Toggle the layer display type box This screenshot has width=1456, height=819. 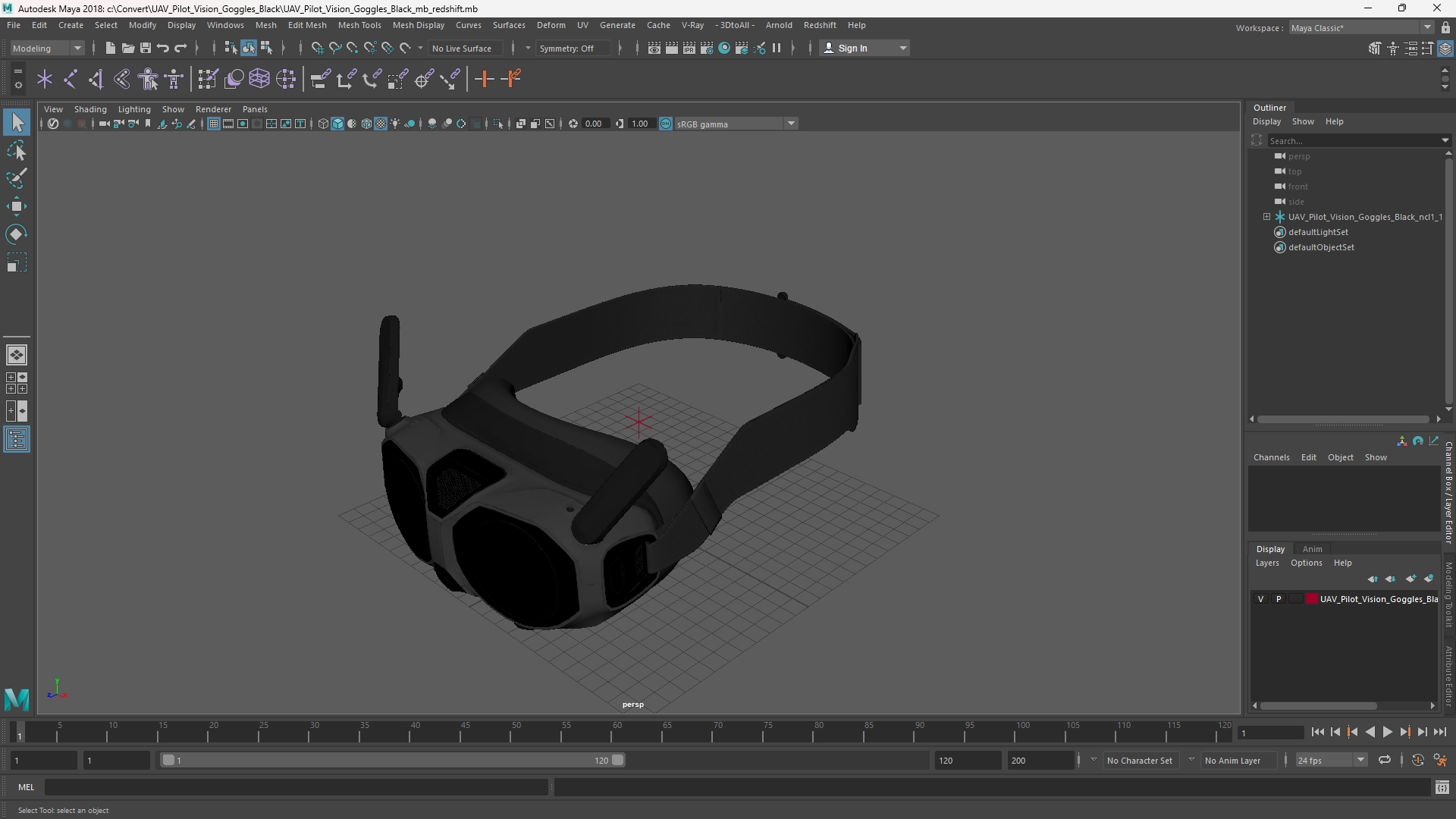click(1295, 599)
